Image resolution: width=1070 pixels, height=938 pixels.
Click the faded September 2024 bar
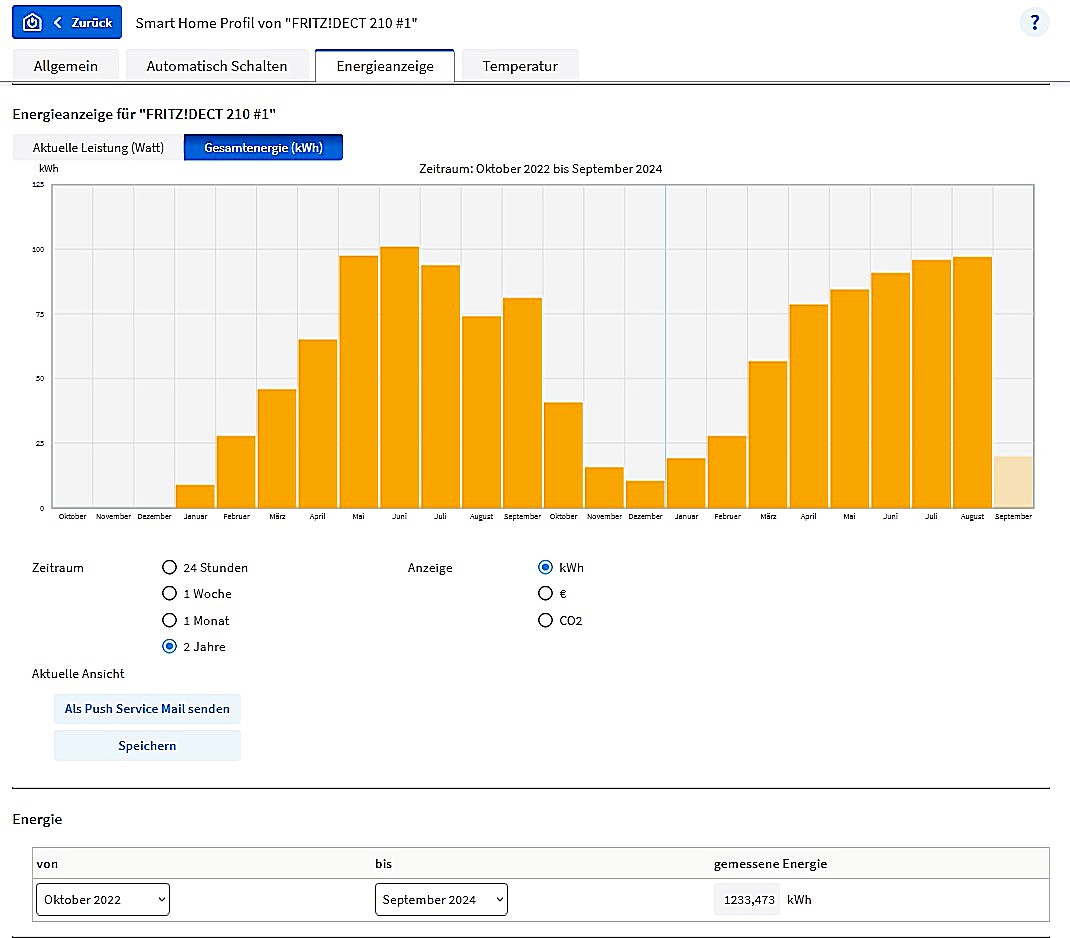1013,482
